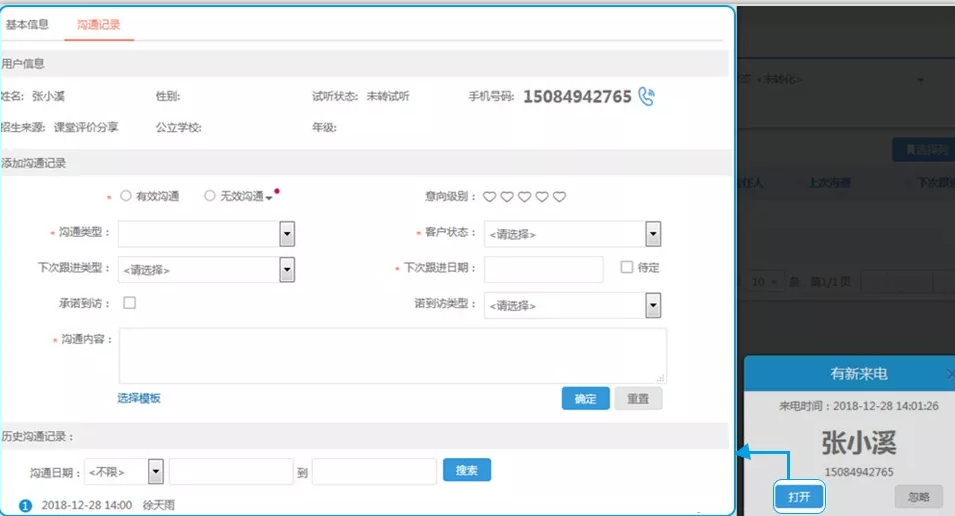Close the incoming call popup
The image size is (955, 516).
pyautogui.click(x=949, y=374)
